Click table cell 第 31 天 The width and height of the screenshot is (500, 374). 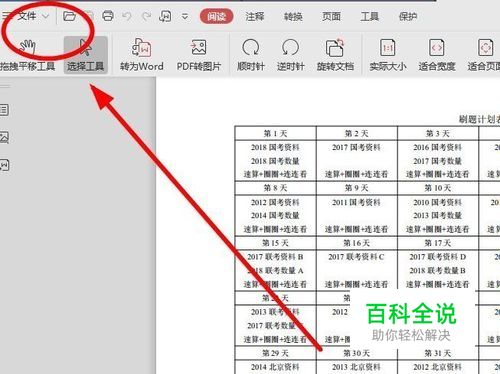(438, 353)
